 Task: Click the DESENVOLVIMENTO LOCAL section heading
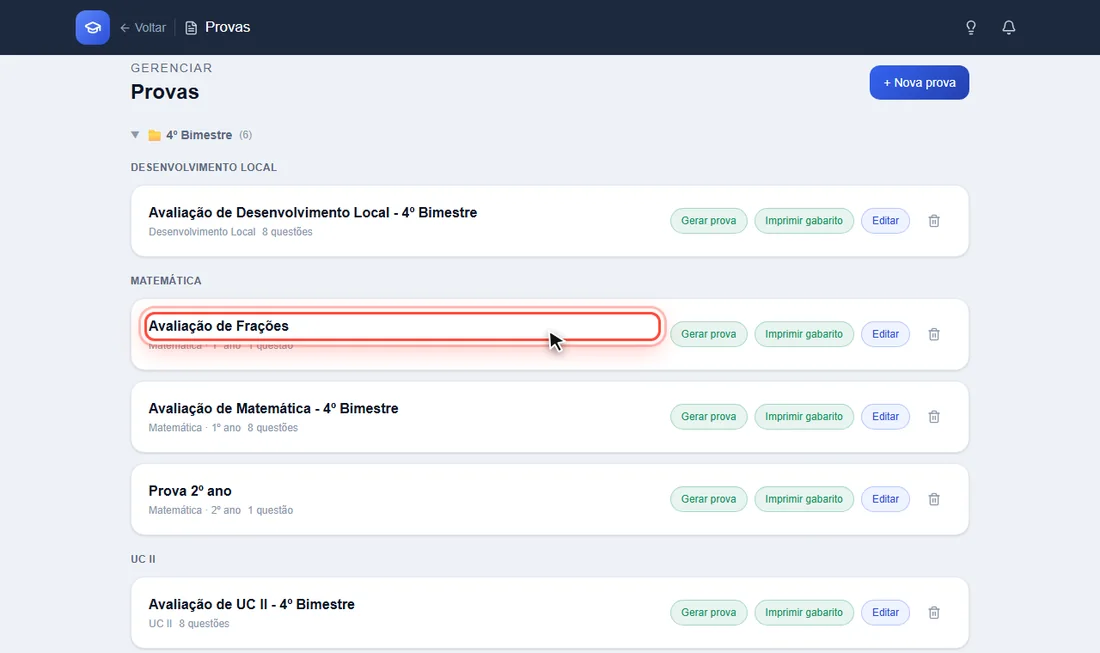pos(203,168)
